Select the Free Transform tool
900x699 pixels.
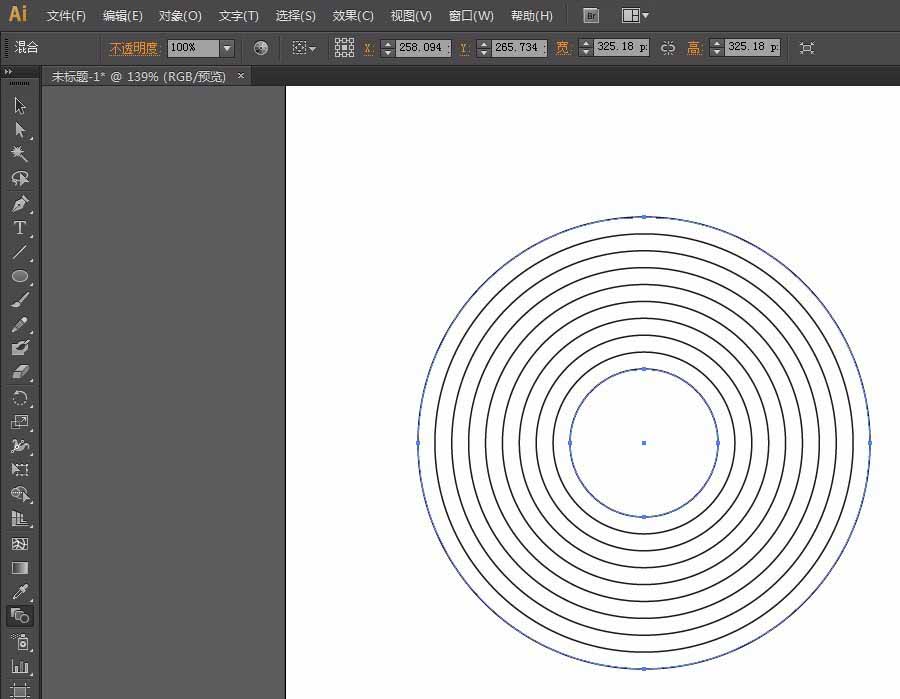click(20, 470)
